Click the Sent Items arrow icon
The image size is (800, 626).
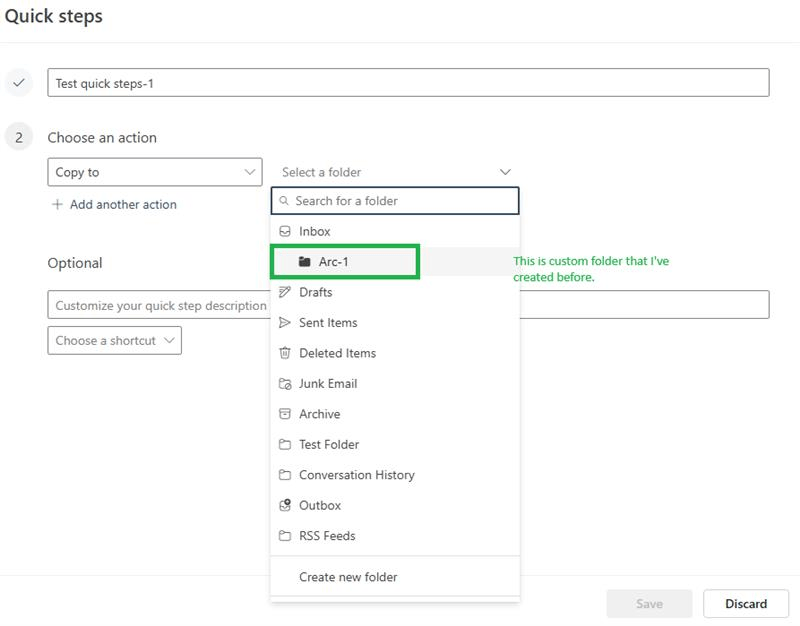[x=285, y=323]
